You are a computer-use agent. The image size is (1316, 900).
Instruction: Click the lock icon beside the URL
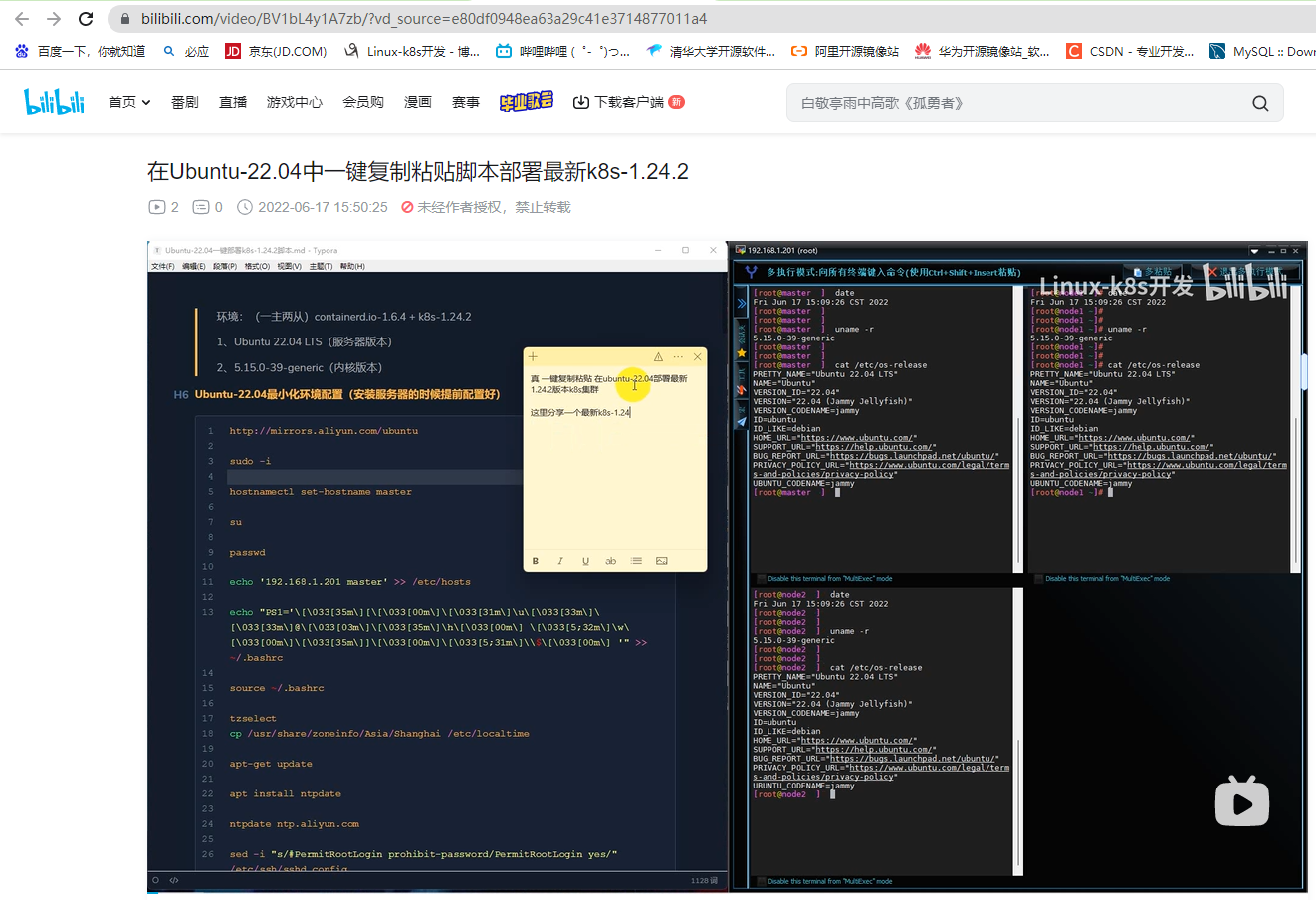(124, 19)
